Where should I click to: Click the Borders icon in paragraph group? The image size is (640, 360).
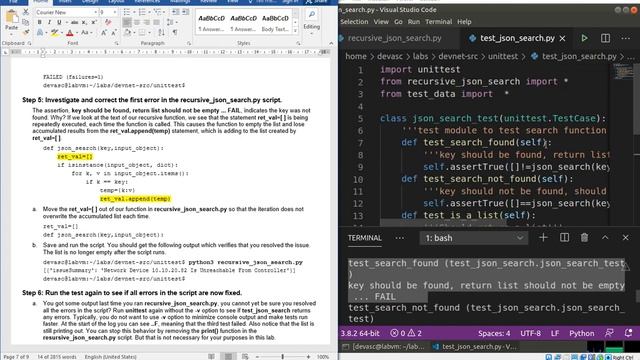(142, 32)
